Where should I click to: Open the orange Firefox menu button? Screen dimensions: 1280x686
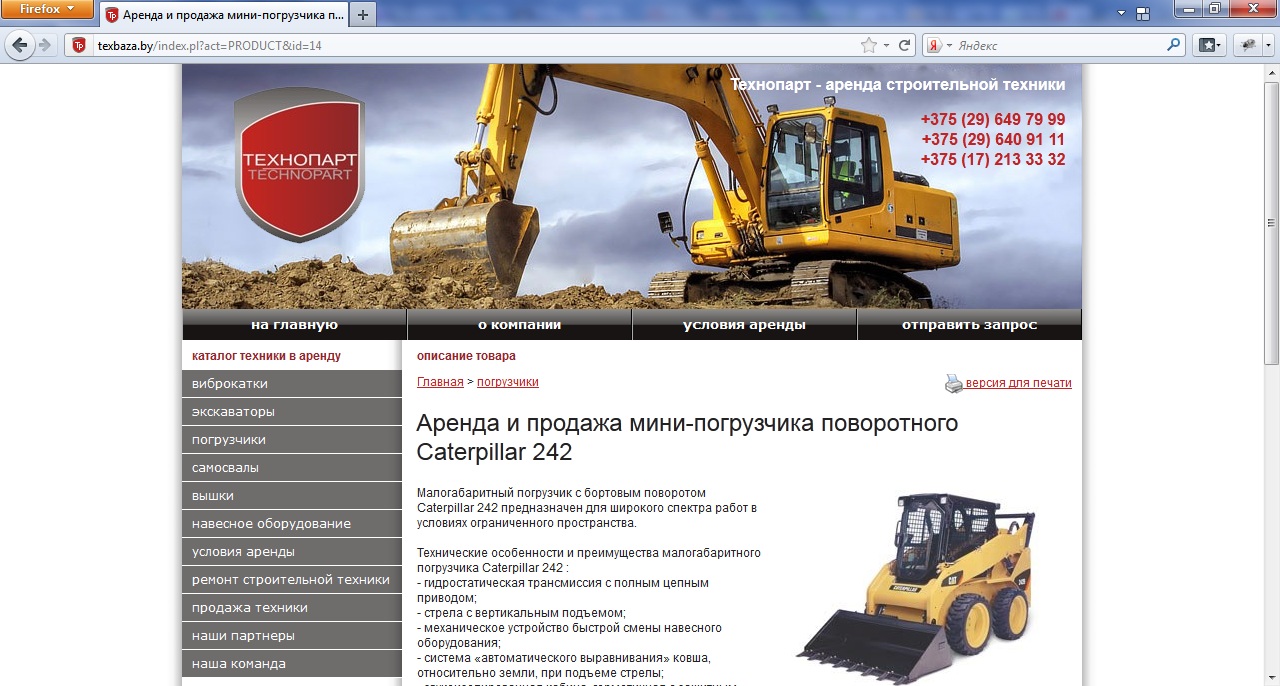point(47,9)
